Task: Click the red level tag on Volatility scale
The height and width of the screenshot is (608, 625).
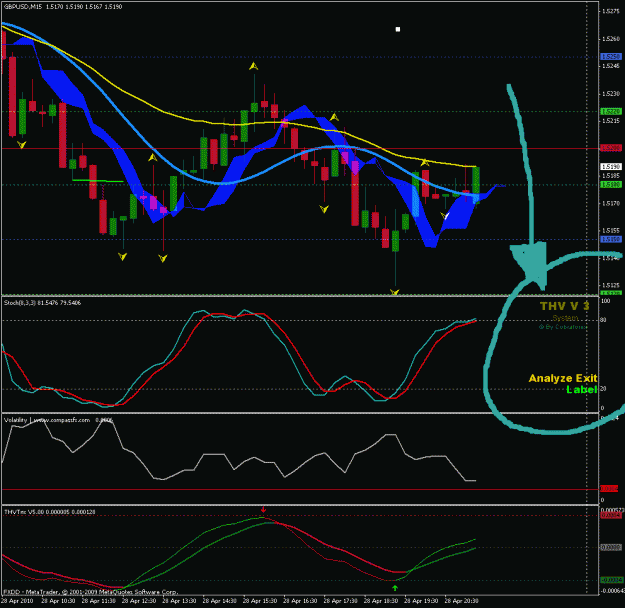Action: 609,489
